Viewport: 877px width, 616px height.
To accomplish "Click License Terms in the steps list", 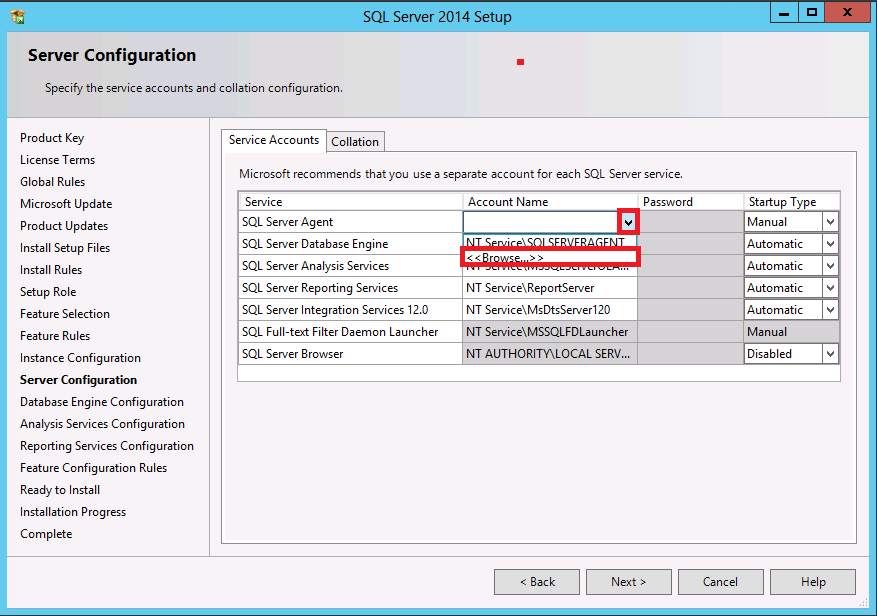I will point(58,160).
